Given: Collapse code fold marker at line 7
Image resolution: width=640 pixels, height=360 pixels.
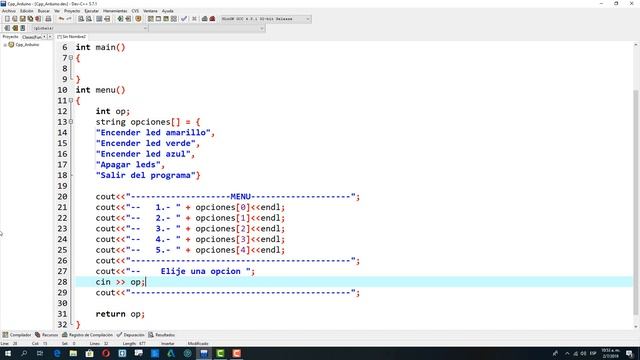Looking at the screenshot, I should coord(71,58).
